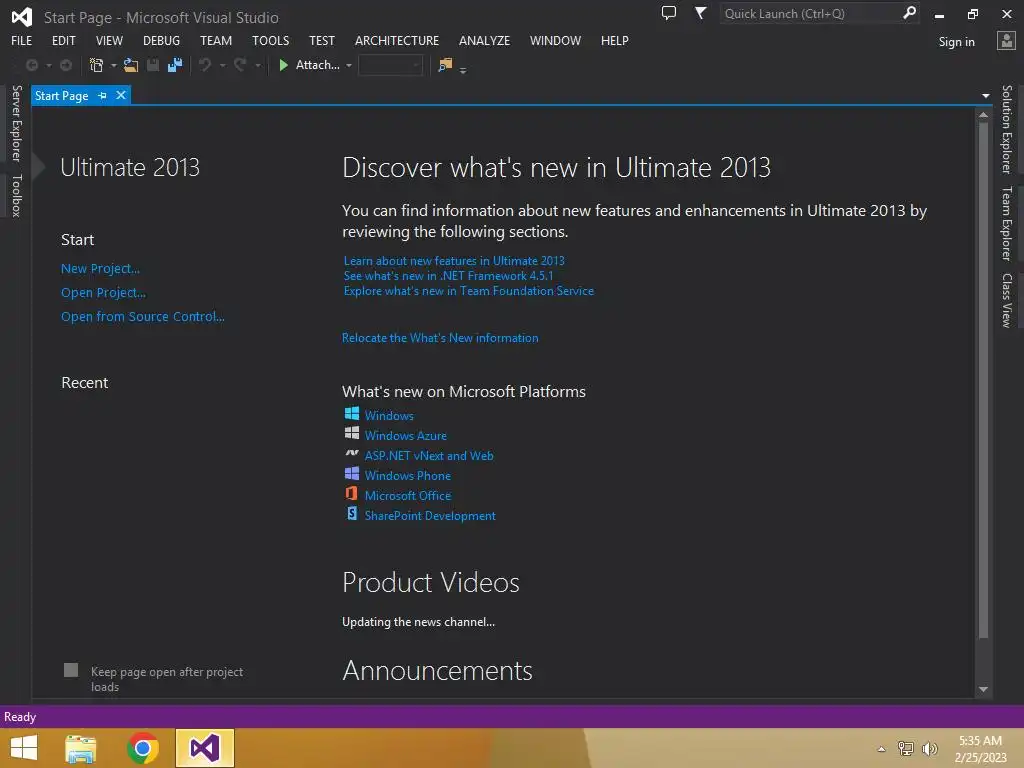This screenshot has height=768, width=1024.
Task: Close the Start Page tab
Action: click(x=121, y=95)
